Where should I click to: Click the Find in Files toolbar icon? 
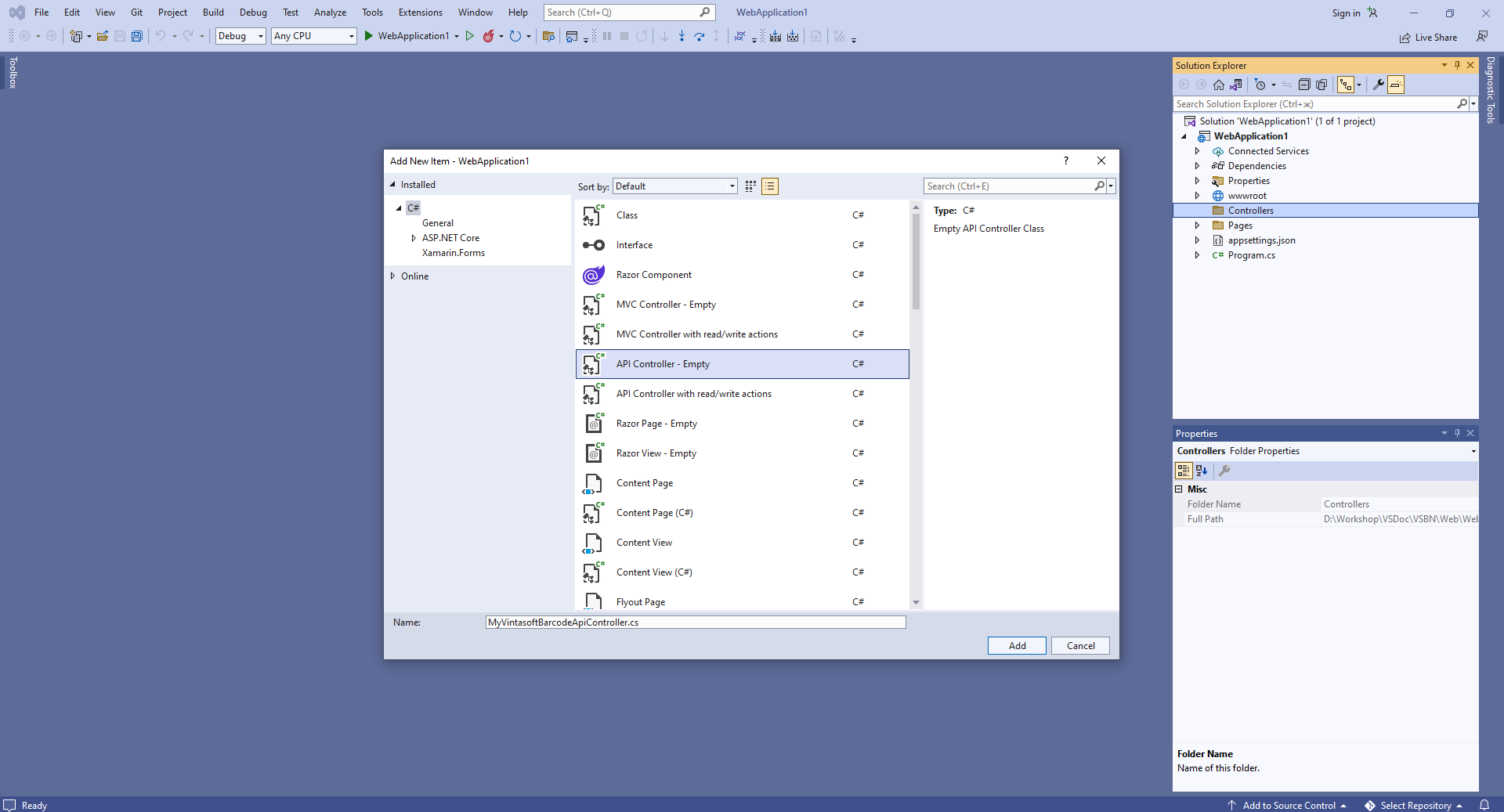[548, 36]
